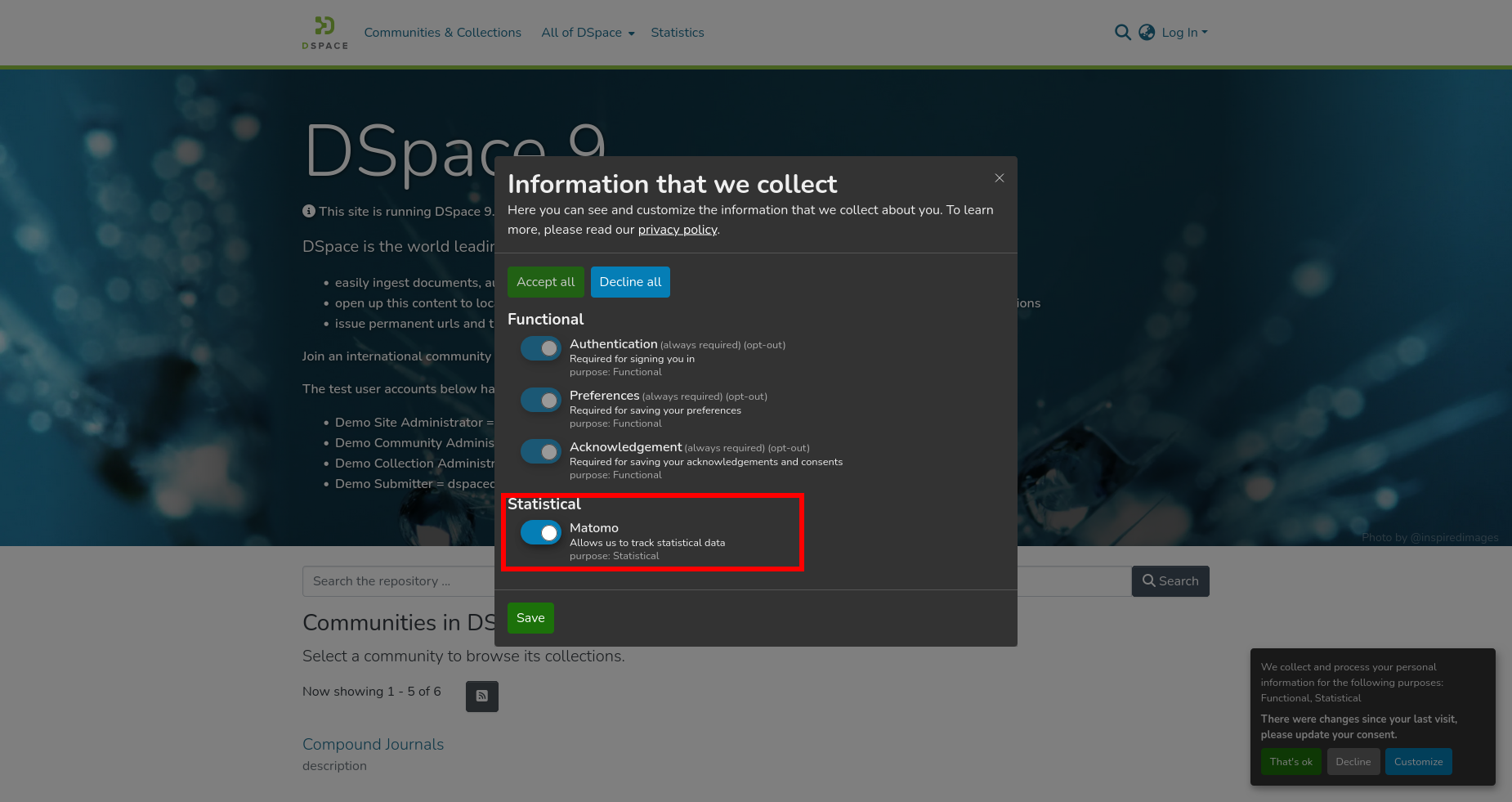Close the consent dialog with X

[x=999, y=178]
